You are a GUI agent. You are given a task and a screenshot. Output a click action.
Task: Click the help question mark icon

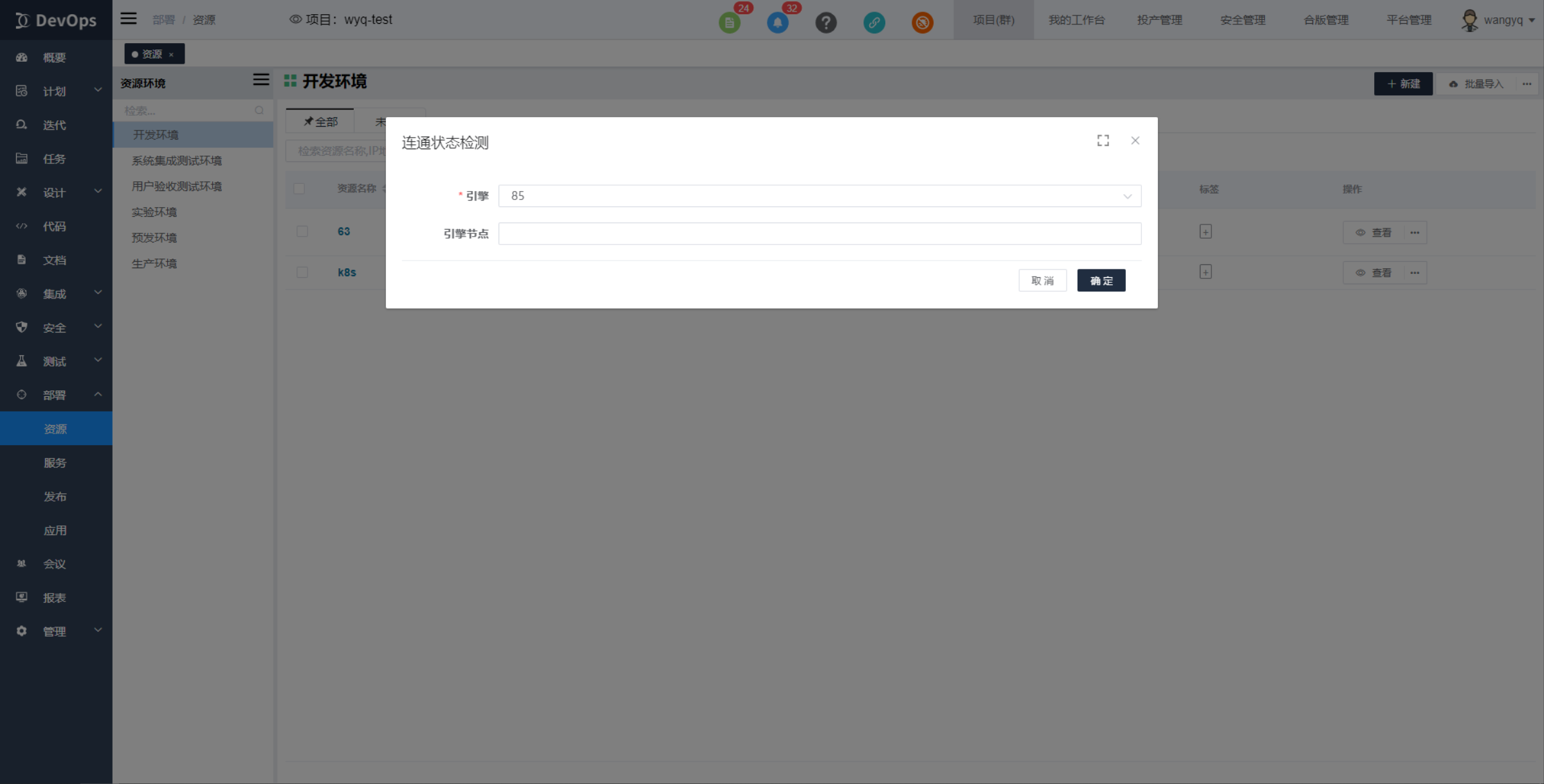point(825,22)
